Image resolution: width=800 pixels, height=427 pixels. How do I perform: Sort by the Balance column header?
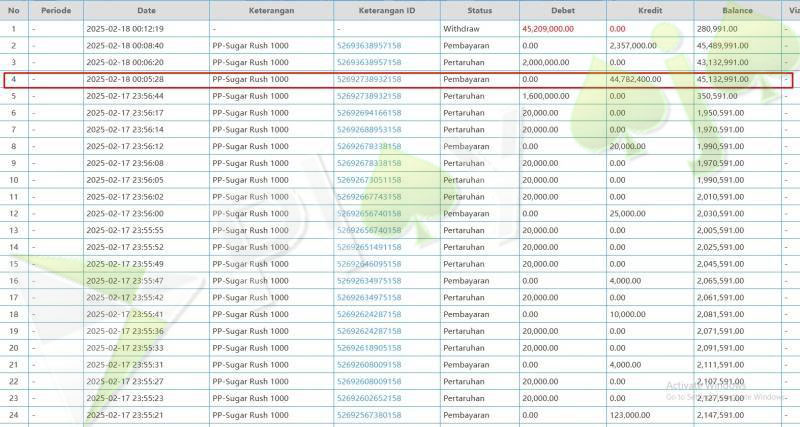737,10
